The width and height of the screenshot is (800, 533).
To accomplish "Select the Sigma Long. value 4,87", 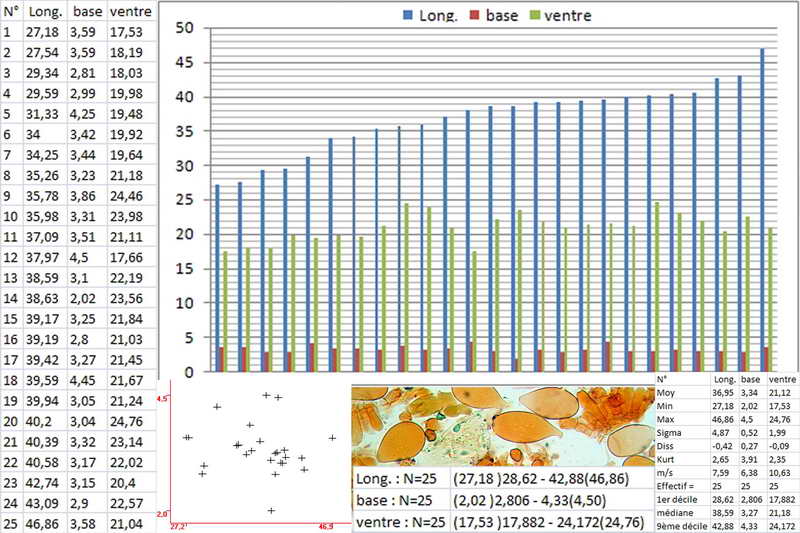I will click(x=720, y=433).
